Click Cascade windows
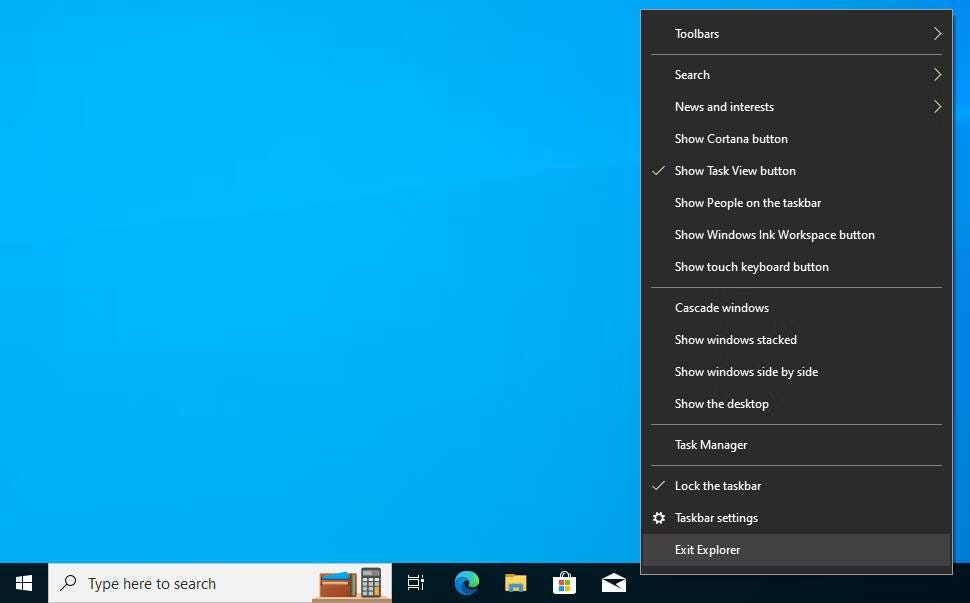The height and width of the screenshot is (603, 970). click(722, 307)
